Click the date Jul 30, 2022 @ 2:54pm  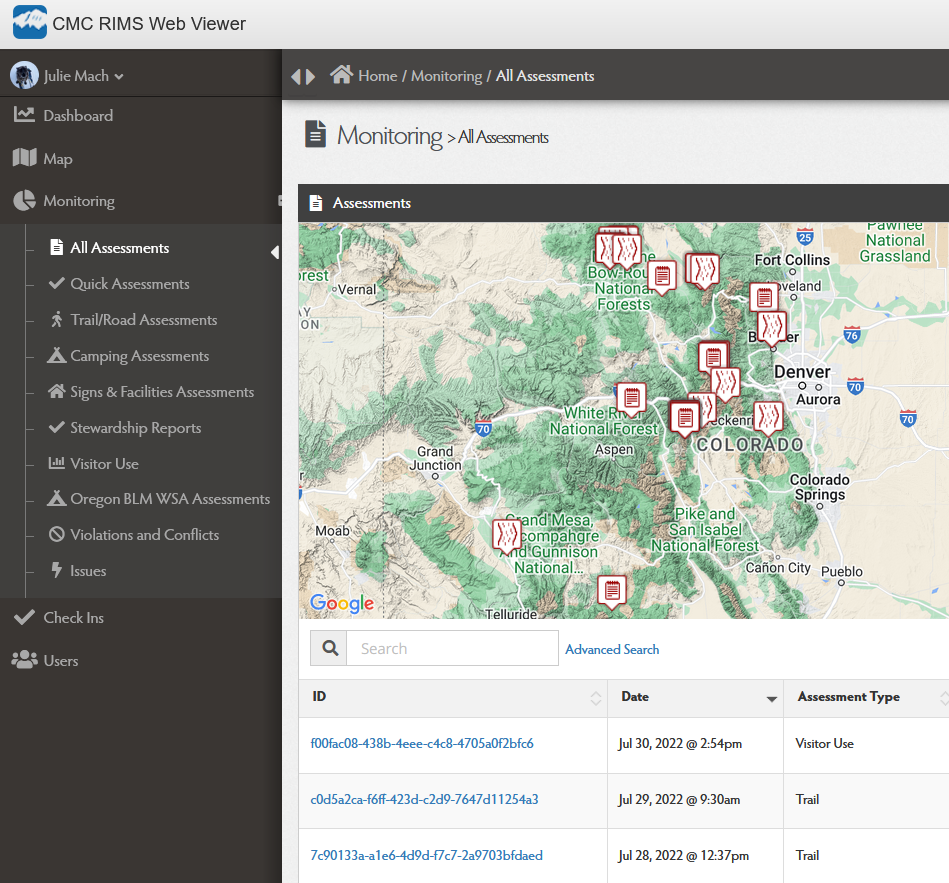[x=680, y=743]
